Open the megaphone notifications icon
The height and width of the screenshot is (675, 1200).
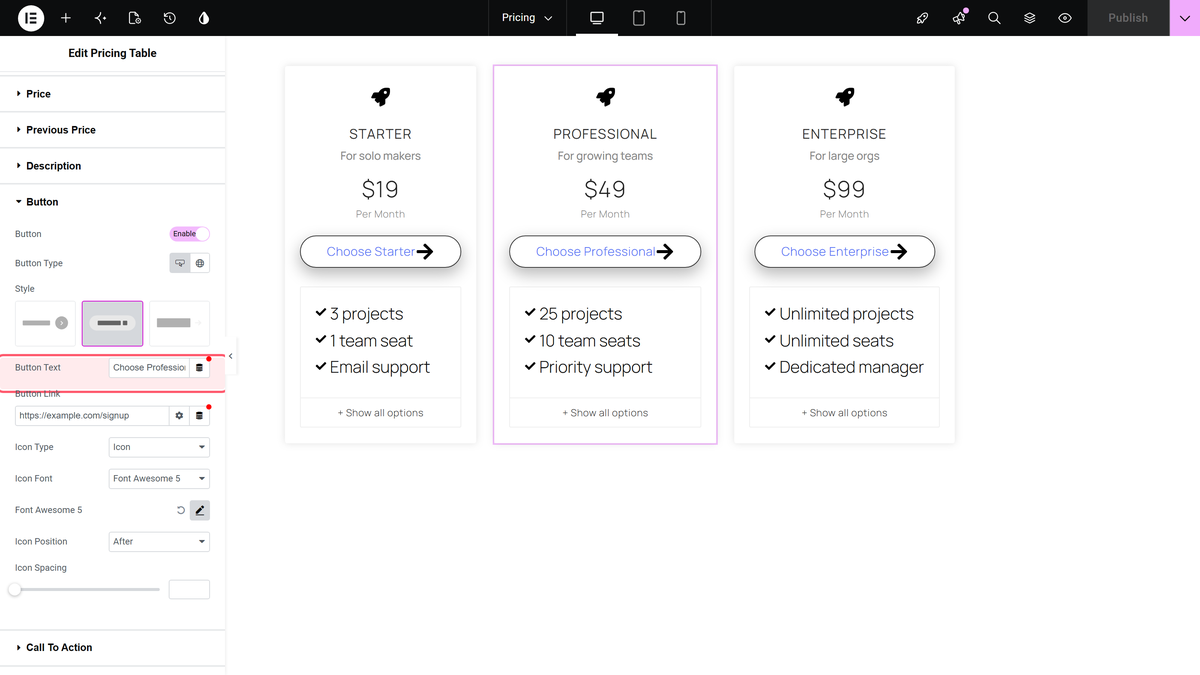(959, 18)
